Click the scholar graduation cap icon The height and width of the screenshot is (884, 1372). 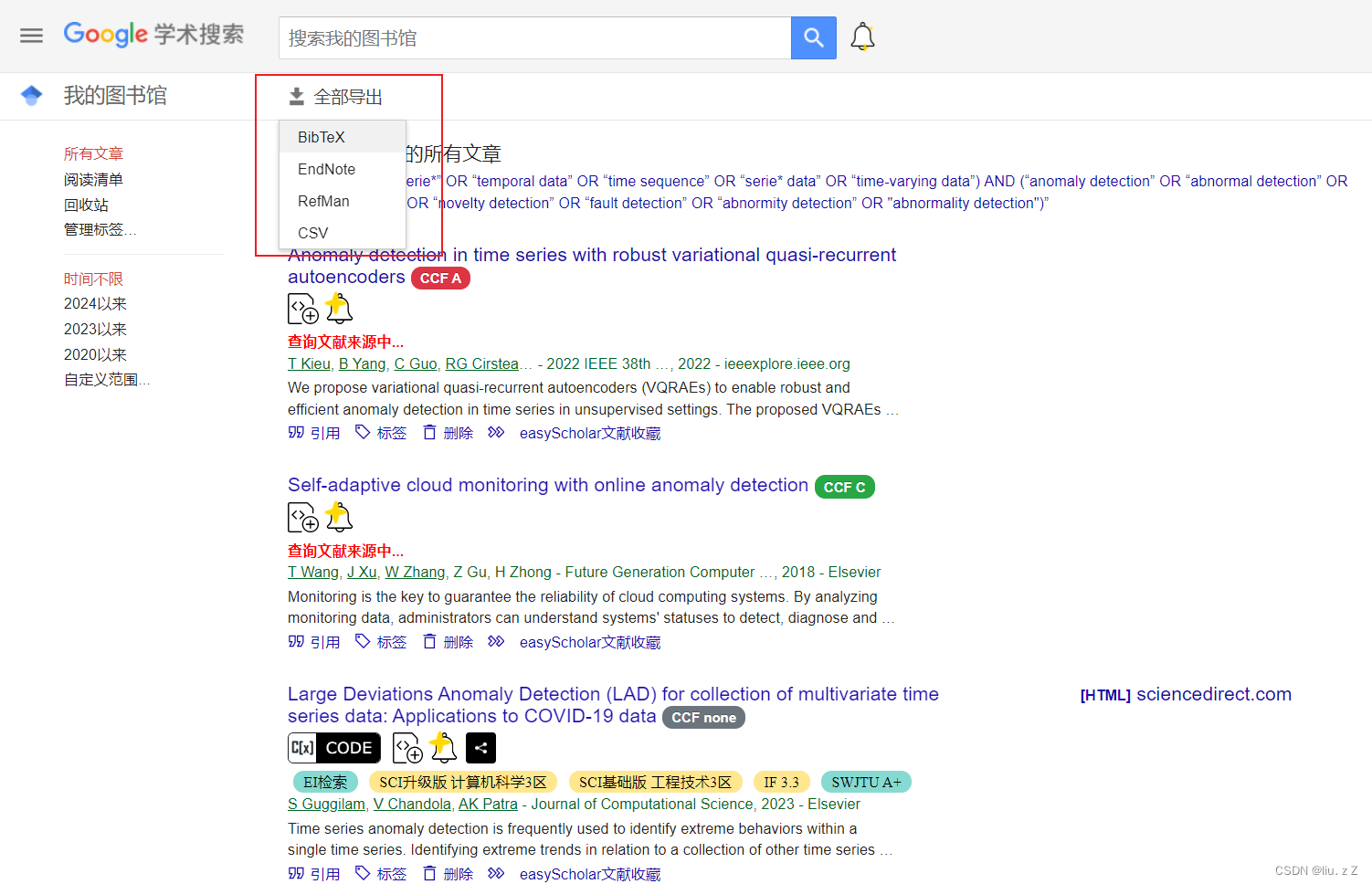[32, 95]
